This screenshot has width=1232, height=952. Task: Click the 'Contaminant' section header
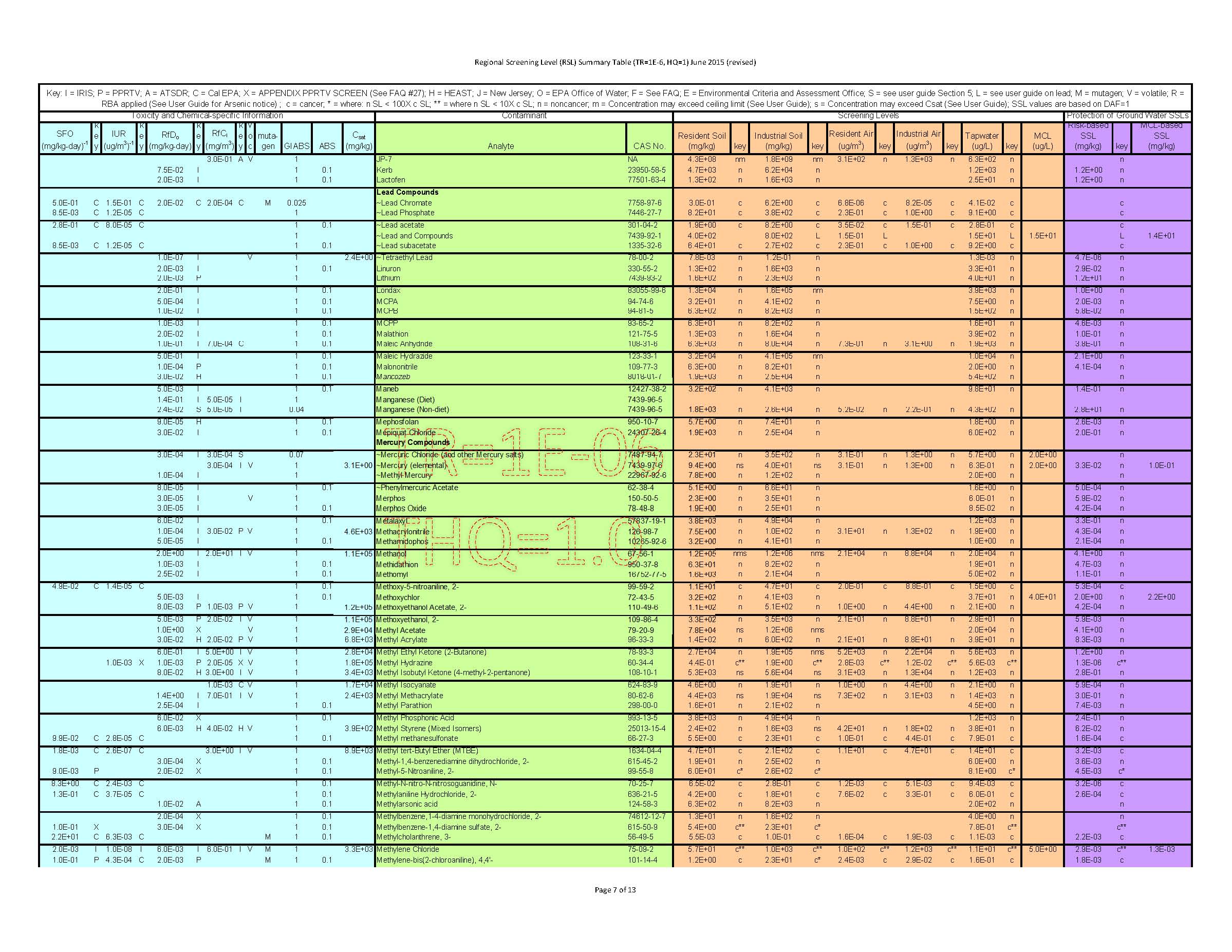[x=524, y=116]
